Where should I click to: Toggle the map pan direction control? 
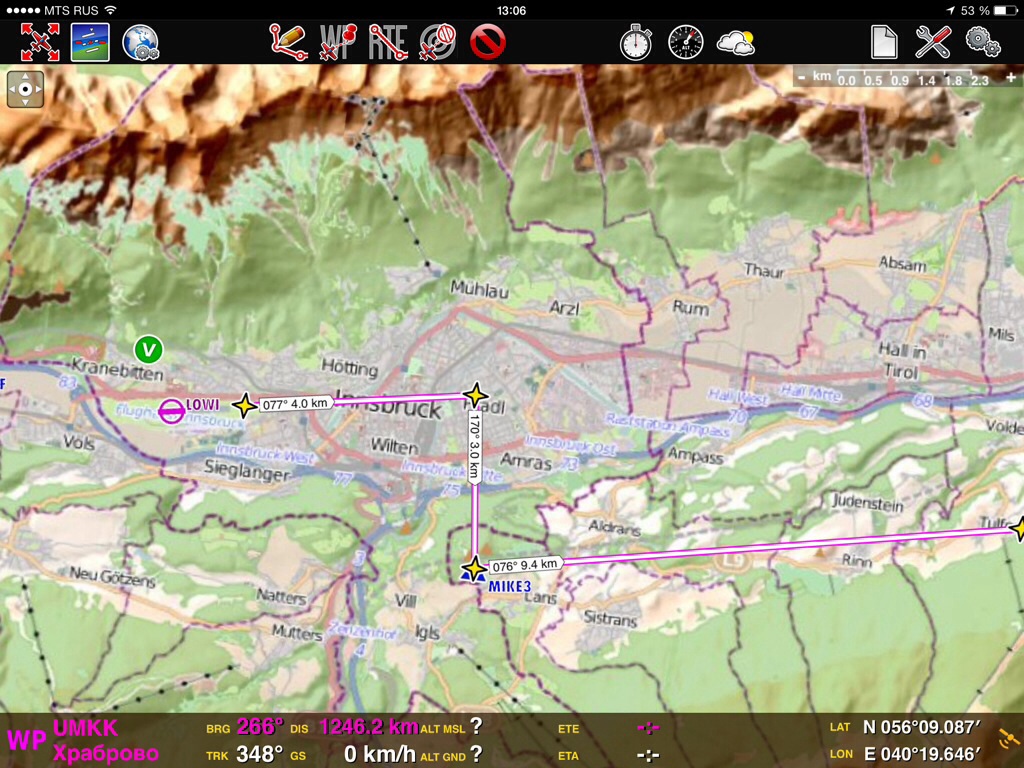(x=25, y=89)
